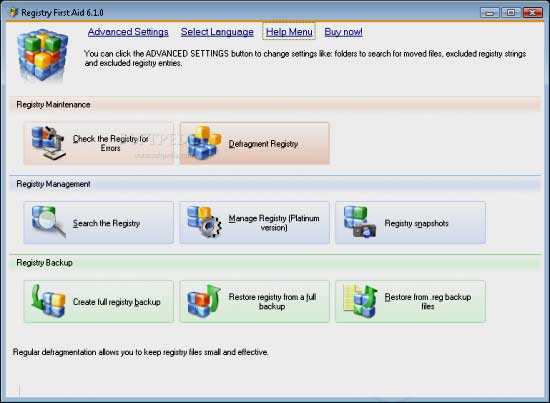Viewport: 550px width, 403px height.
Task: Click the Defragment Registry button
Action: click(x=255, y=143)
